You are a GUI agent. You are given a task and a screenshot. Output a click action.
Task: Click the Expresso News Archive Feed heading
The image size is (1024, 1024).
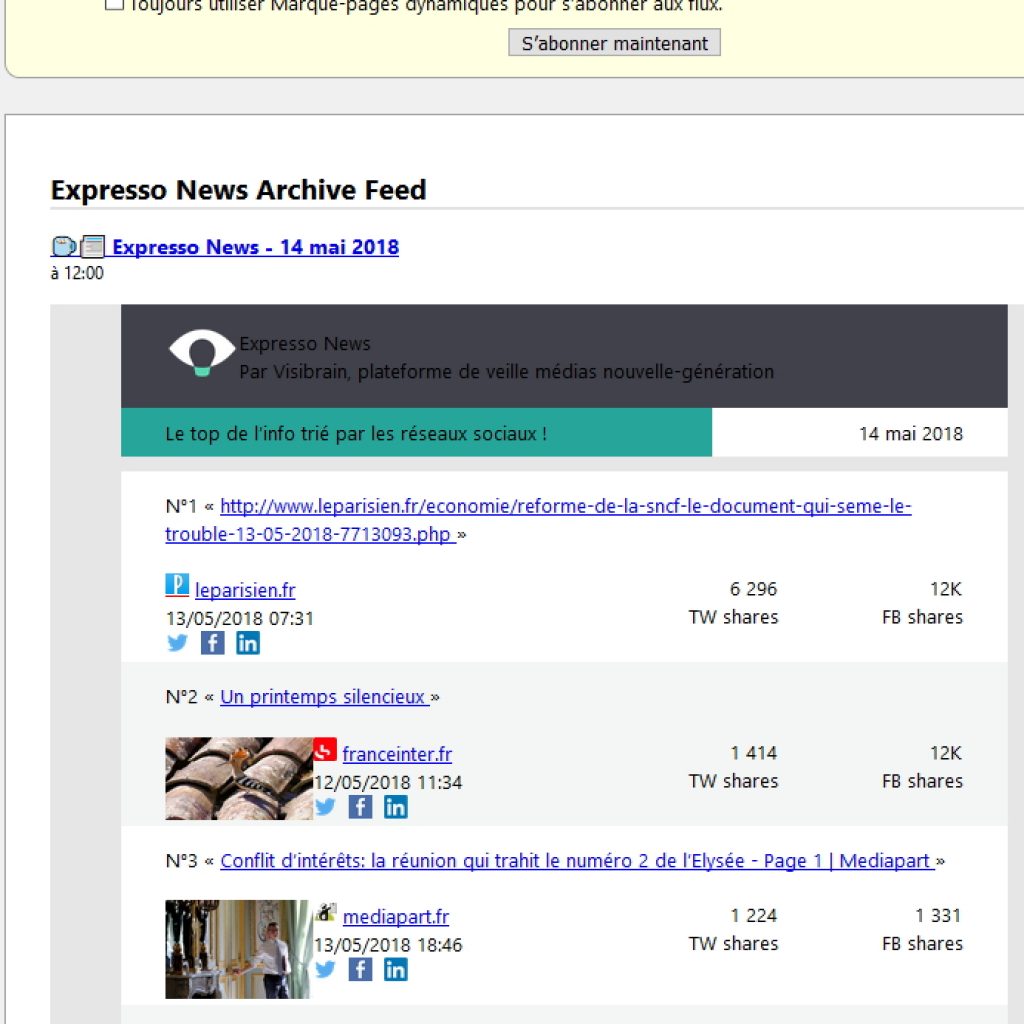click(238, 190)
